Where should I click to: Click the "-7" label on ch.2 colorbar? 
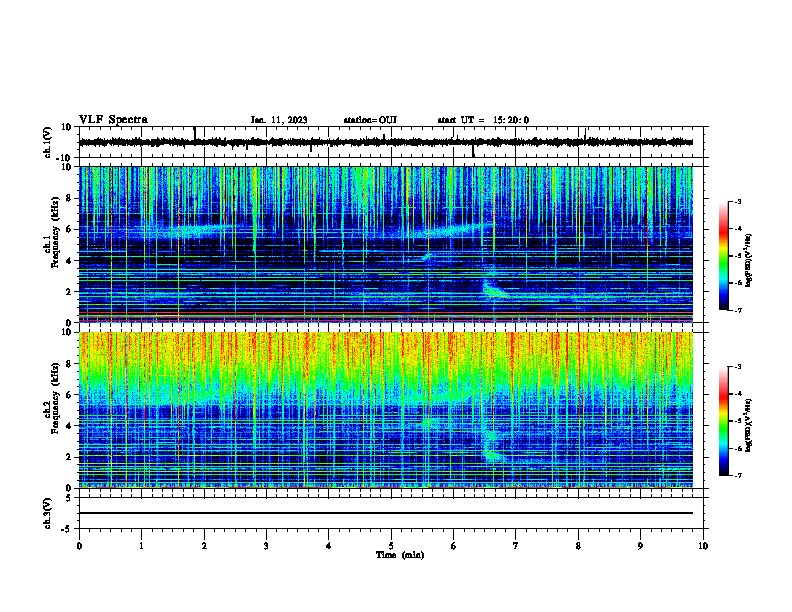(x=738, y=475)
